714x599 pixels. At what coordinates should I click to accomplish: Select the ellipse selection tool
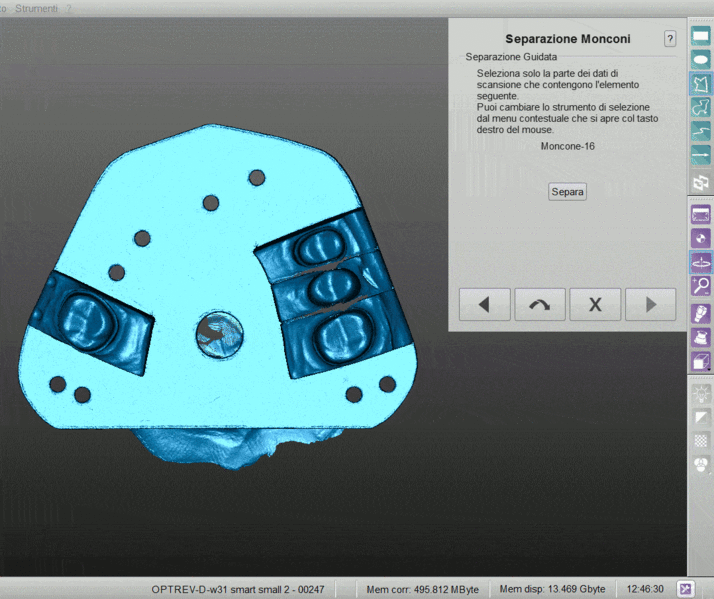tap(701, 60)
